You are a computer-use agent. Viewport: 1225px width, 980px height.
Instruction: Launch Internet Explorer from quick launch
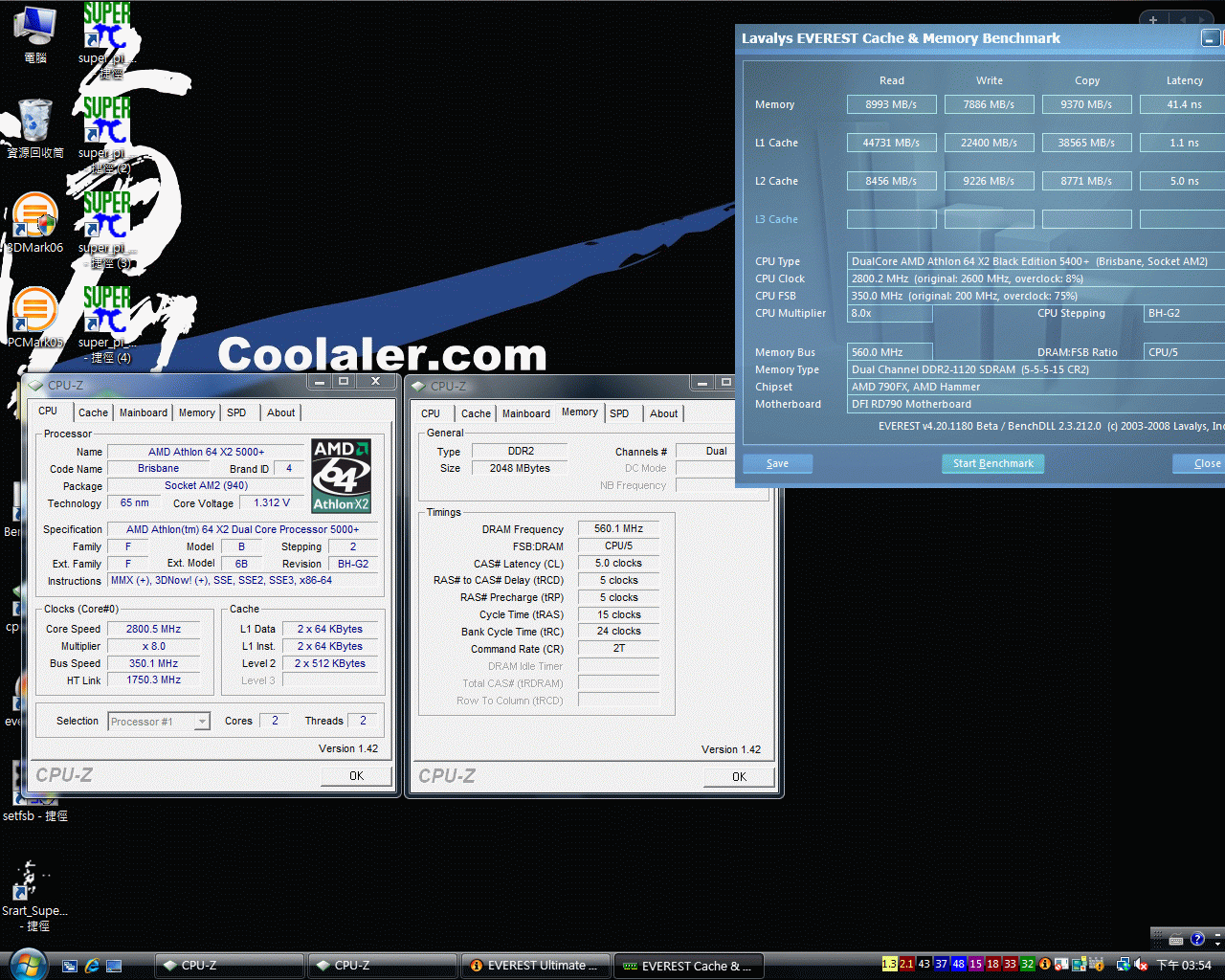[92, 966]
